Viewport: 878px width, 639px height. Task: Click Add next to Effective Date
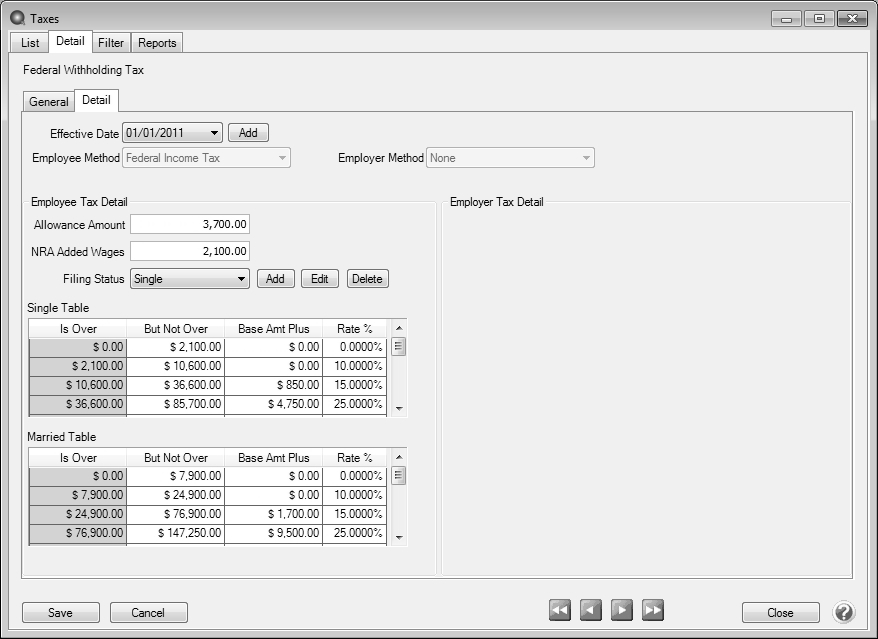point(248,133)
